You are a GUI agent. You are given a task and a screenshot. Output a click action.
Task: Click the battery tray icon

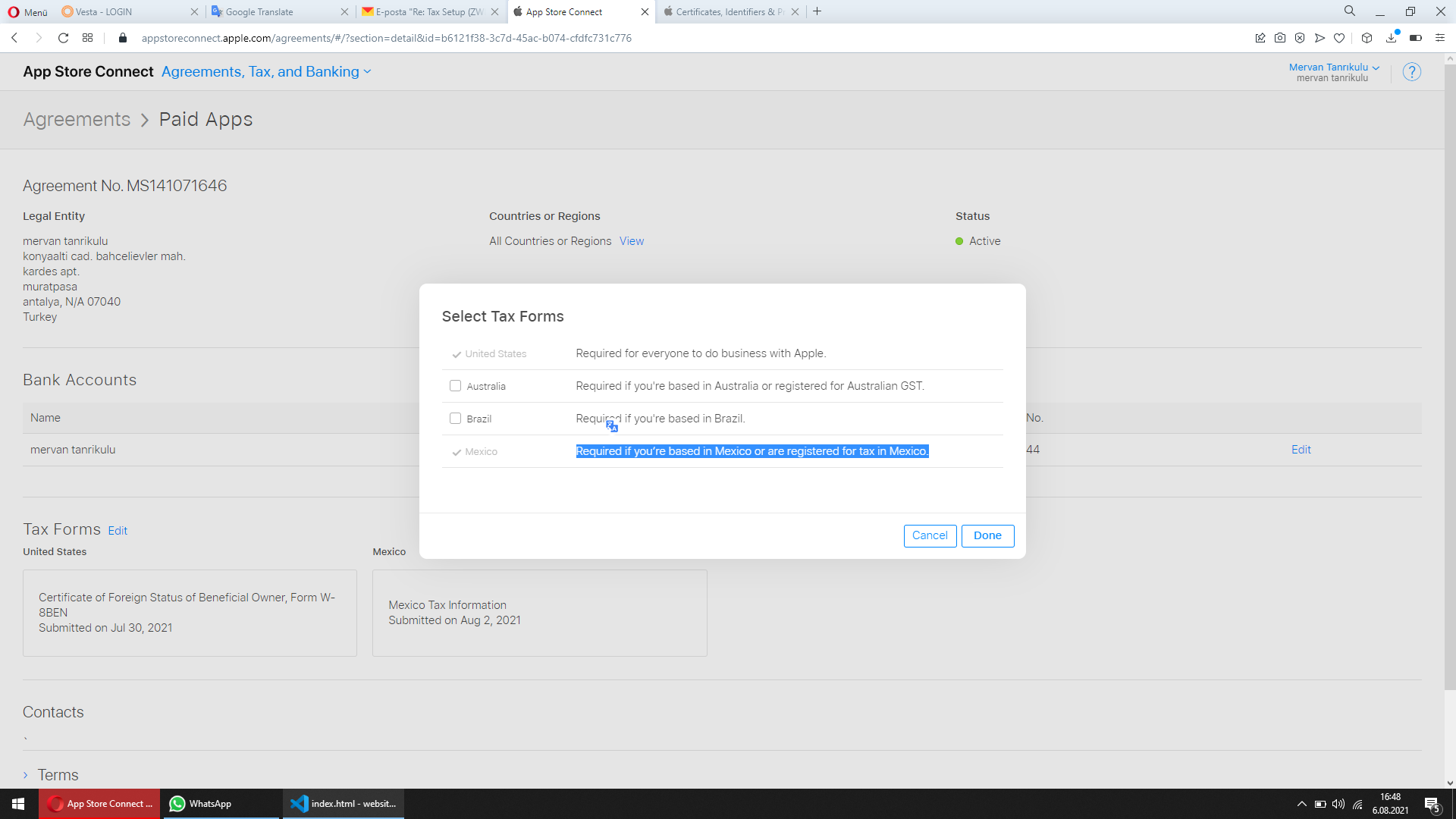point(1320,804)
